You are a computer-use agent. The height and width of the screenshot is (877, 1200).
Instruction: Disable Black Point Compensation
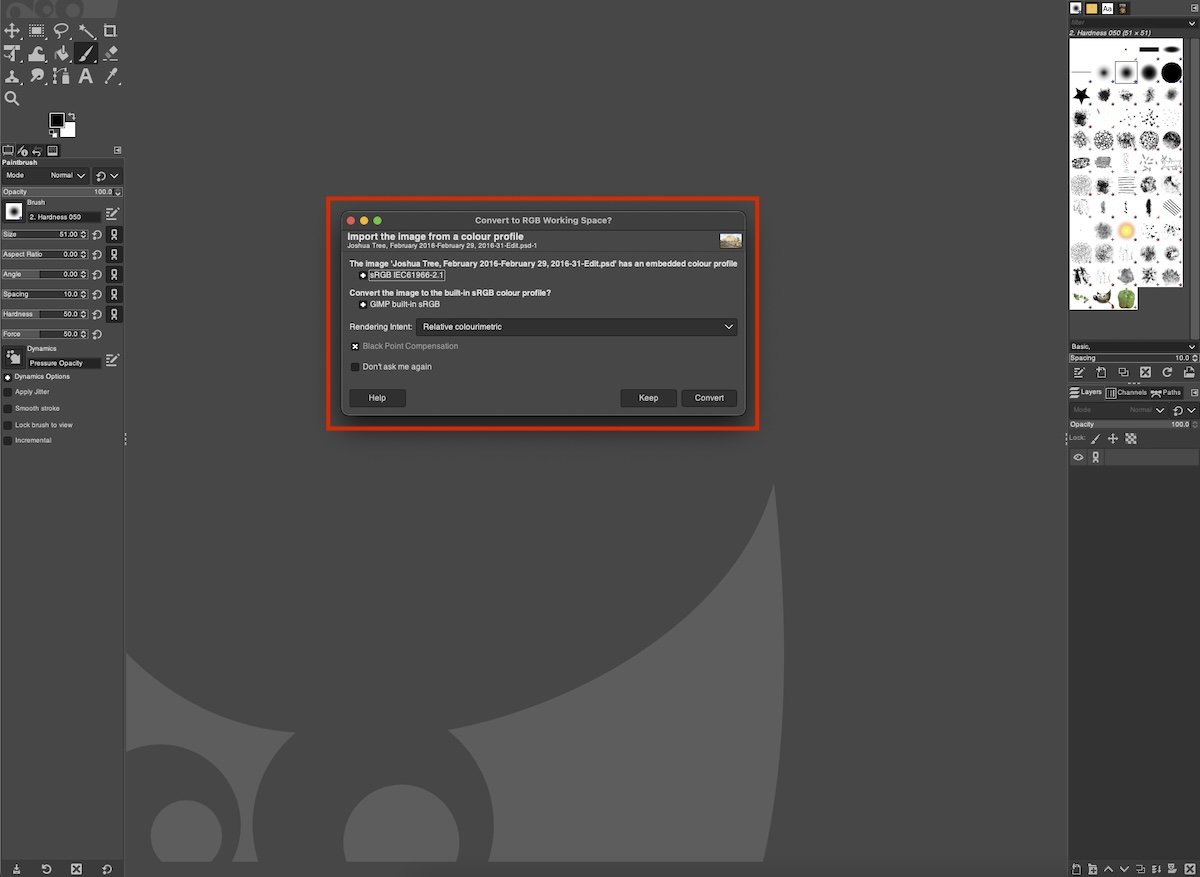pos(354,346)
